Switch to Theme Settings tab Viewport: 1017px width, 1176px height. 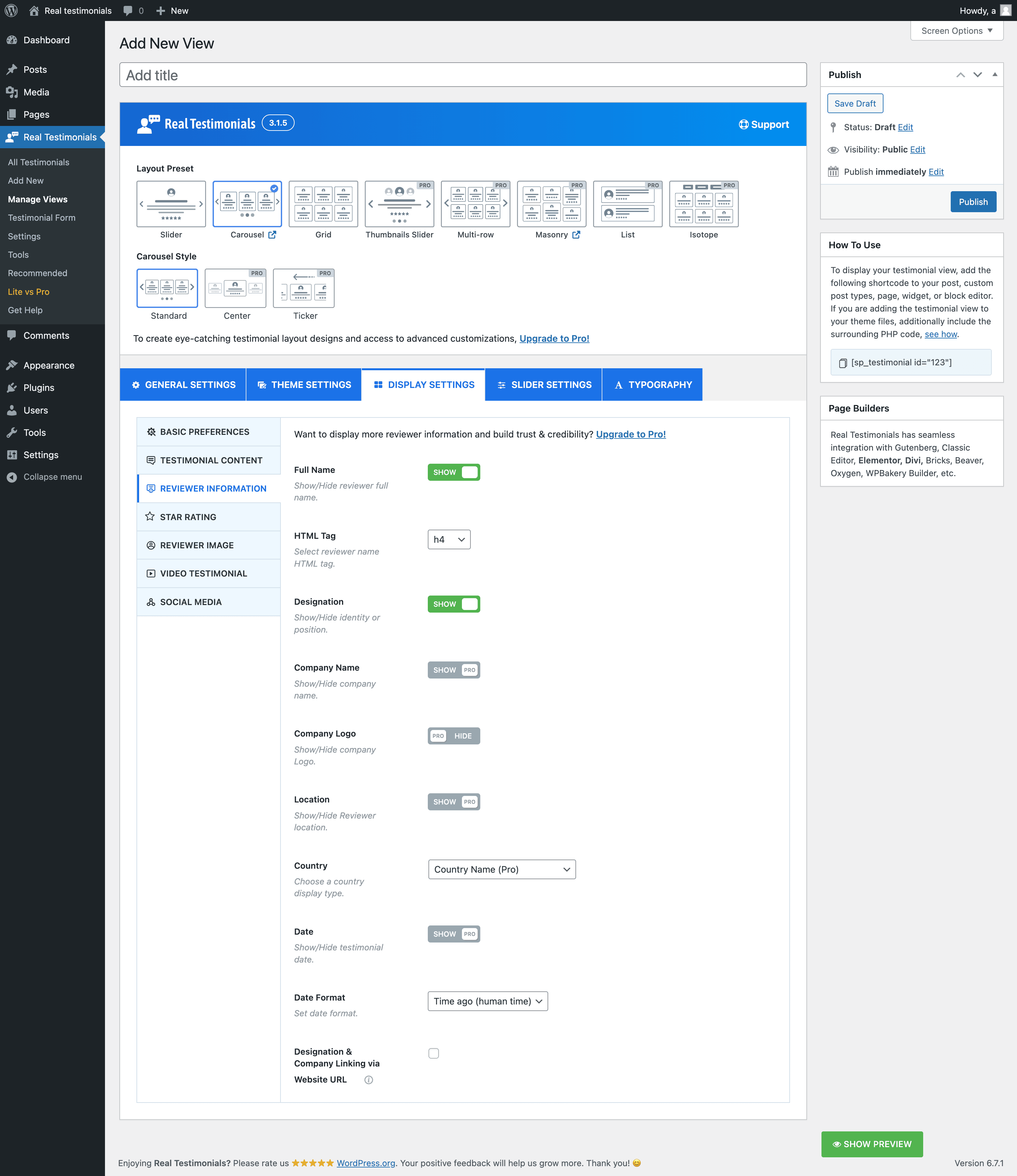[304, 384]
